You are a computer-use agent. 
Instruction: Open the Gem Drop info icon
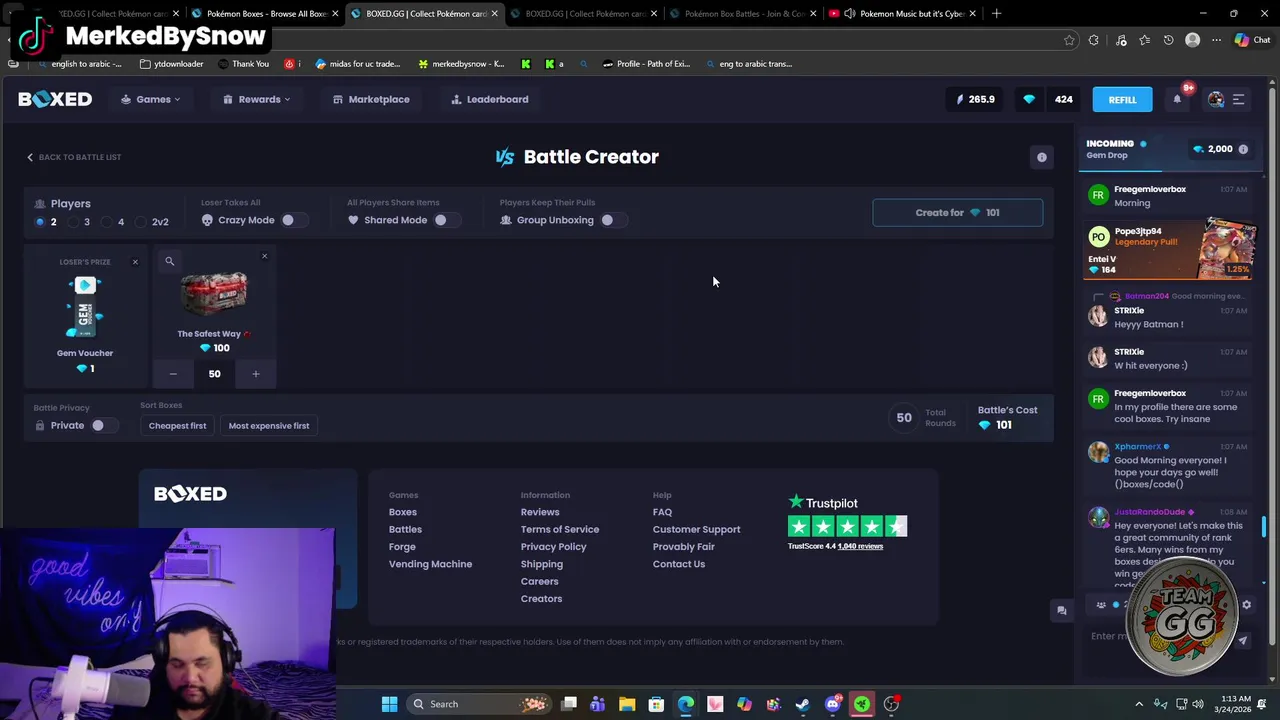click(1243, 149)
